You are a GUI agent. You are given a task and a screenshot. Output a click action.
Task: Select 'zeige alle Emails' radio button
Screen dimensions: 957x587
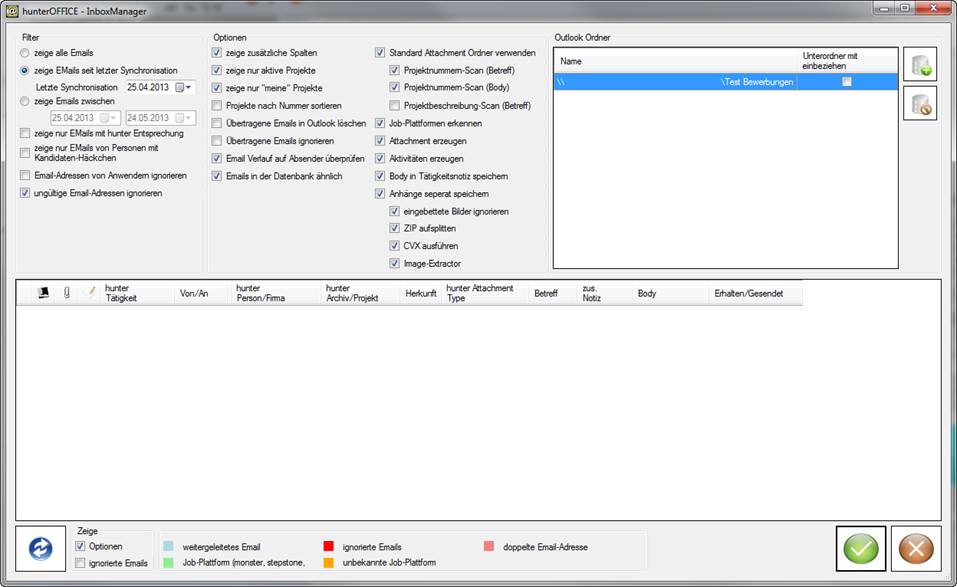[x=25, y=52]
